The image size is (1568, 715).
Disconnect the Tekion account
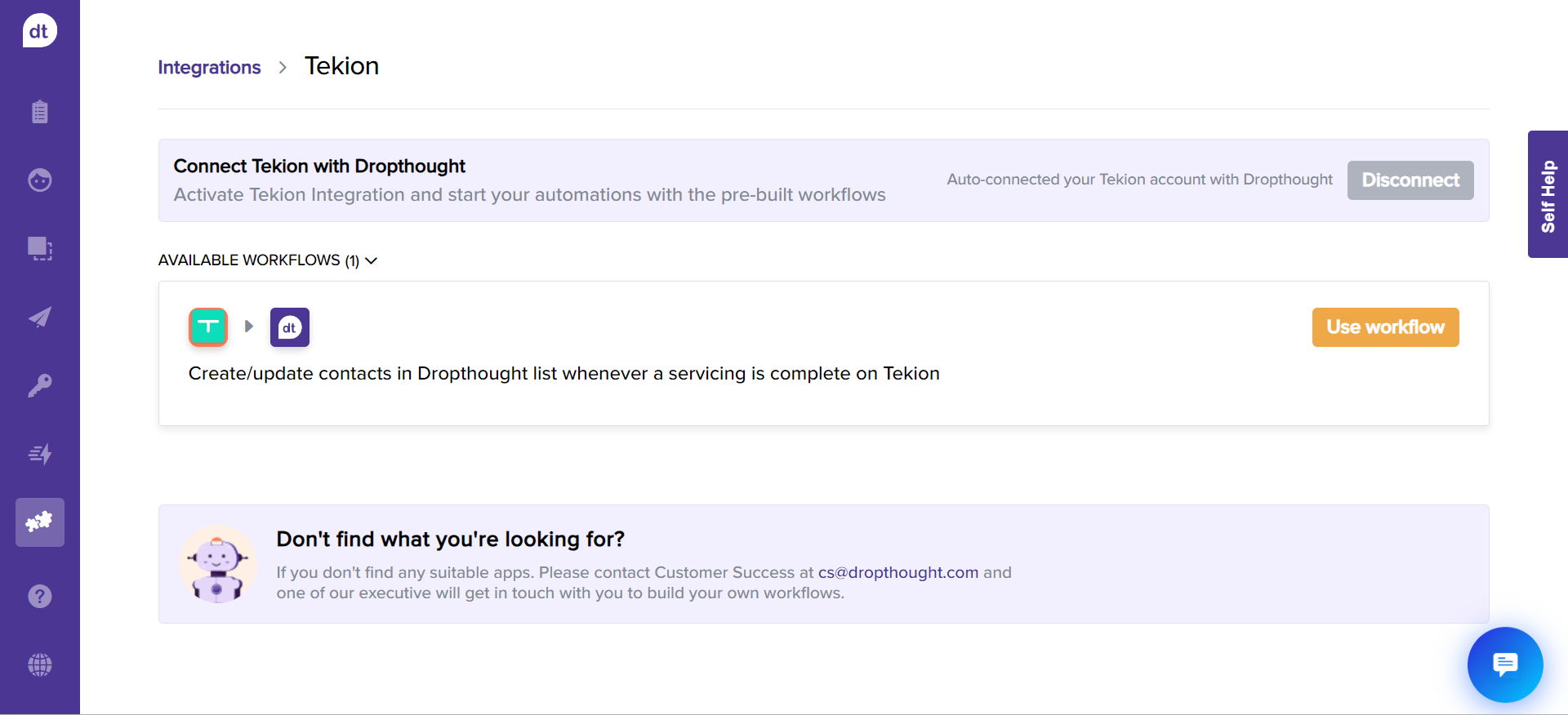1410,180
